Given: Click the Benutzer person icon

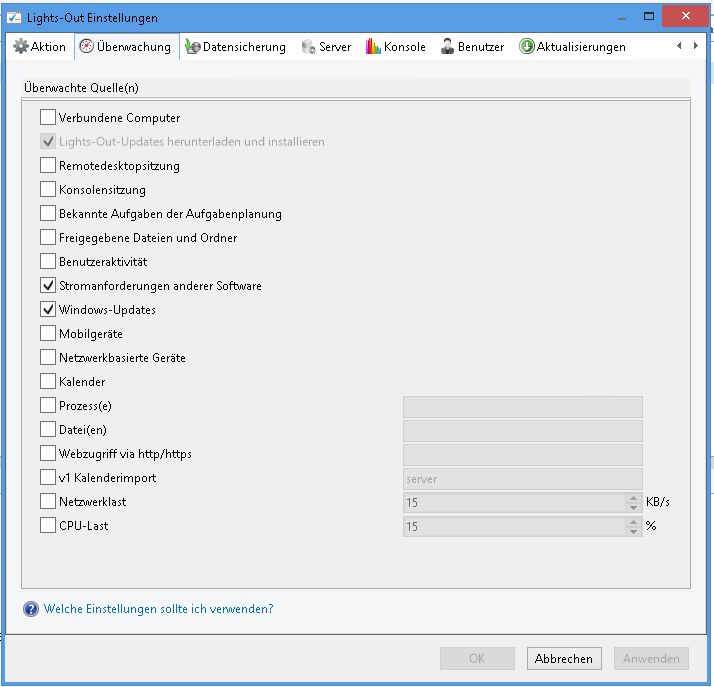Looking at the screenshot, I should pos(448,47).
